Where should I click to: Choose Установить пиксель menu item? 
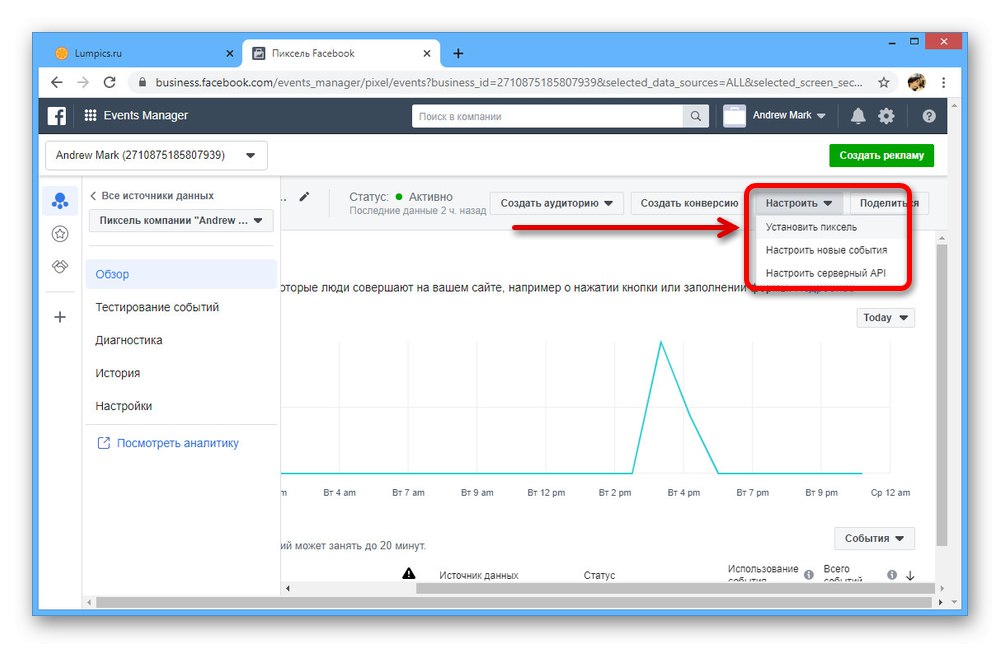811,227
